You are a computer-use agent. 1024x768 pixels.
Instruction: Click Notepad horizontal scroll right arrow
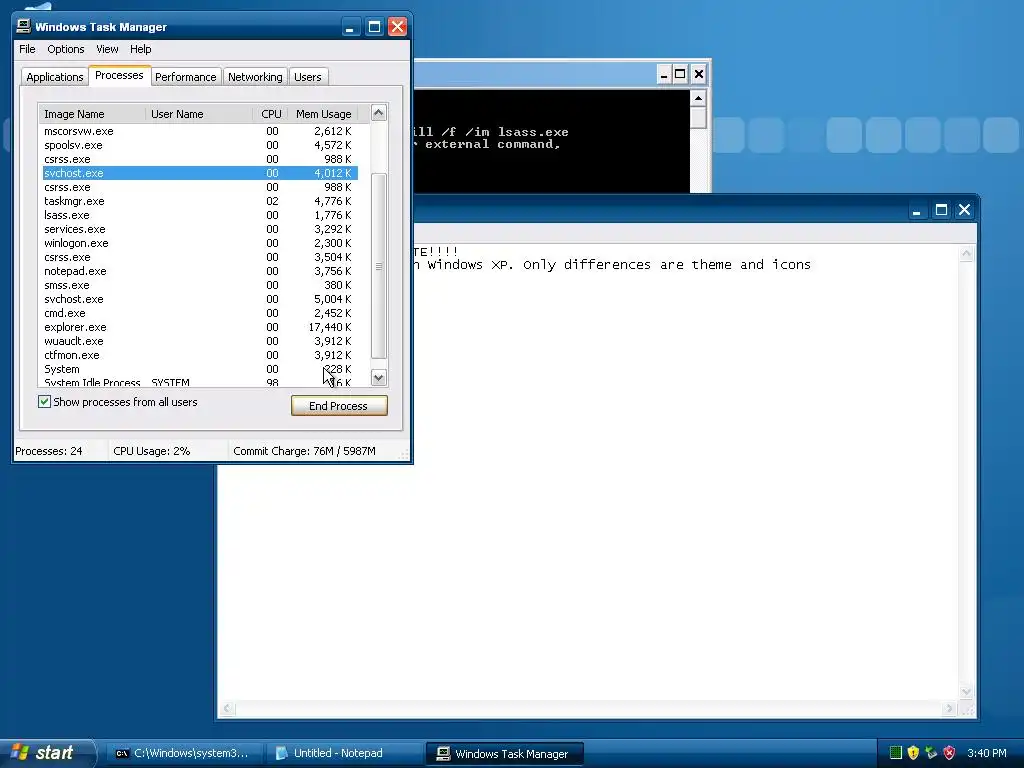click(950, 709)
